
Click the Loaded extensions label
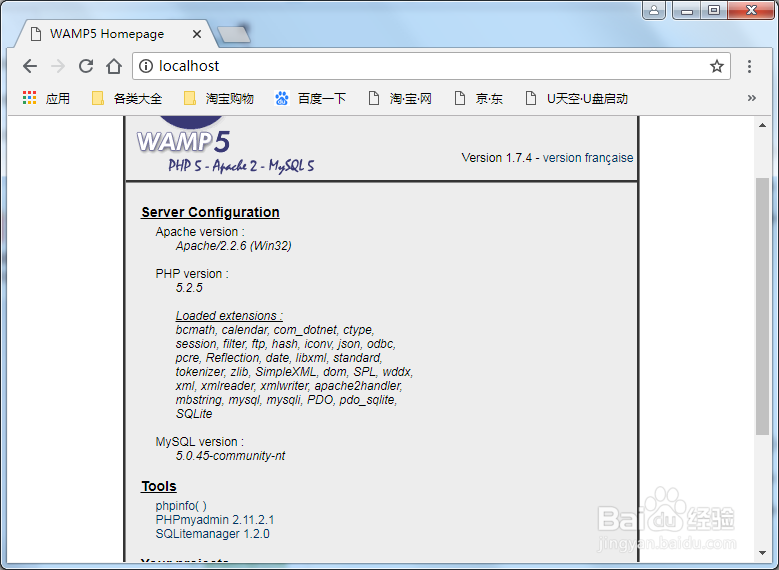pyautogui.click(x=229, y=316)
